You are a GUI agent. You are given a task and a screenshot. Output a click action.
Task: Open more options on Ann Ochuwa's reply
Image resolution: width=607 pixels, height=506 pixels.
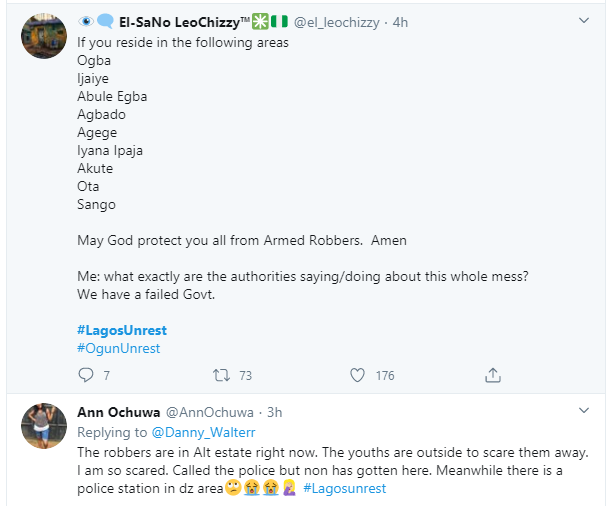click(585, 411)
